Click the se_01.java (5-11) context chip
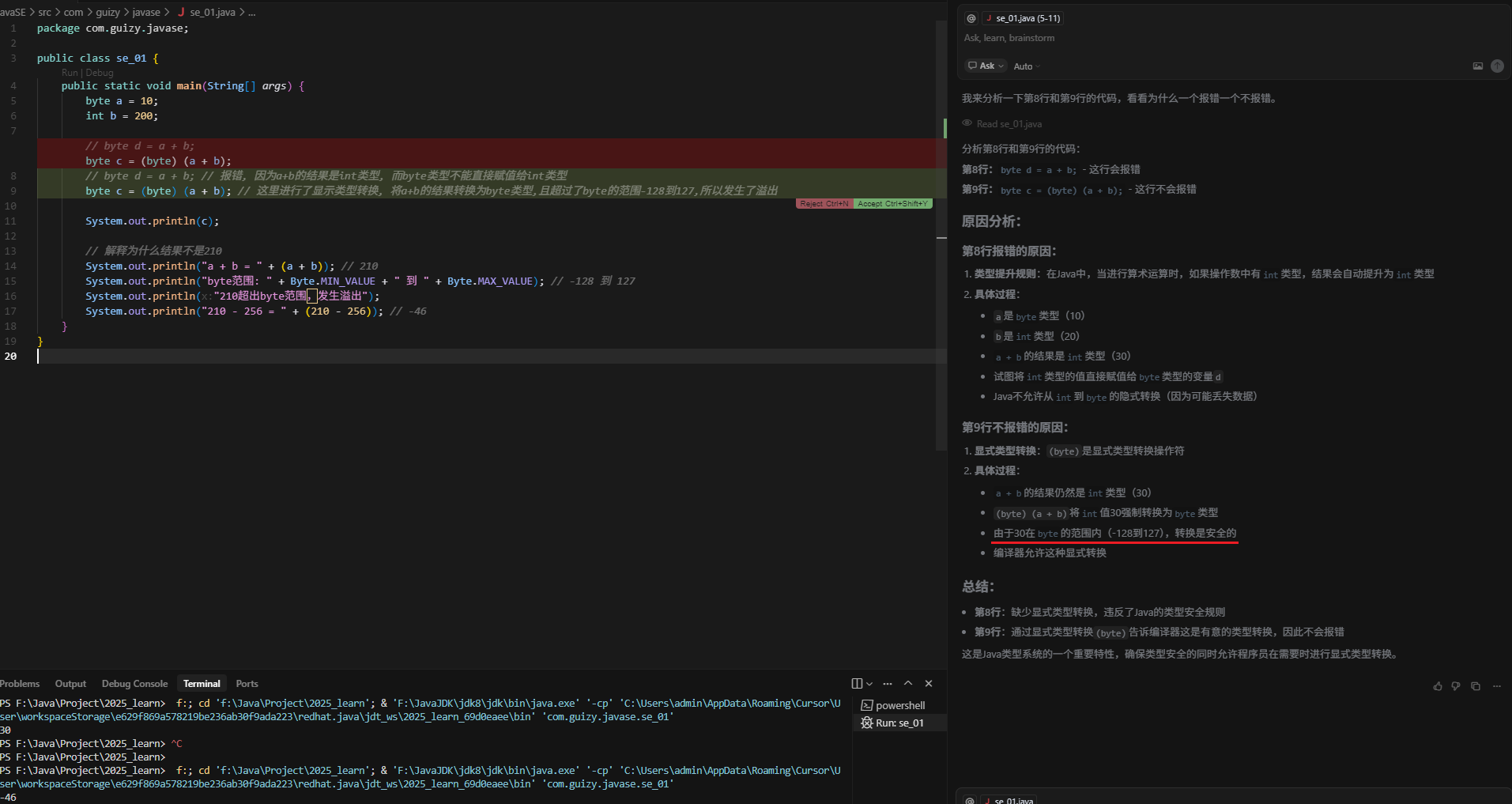The width and height of the screenshot is (1512, 804). [1024, 18]
